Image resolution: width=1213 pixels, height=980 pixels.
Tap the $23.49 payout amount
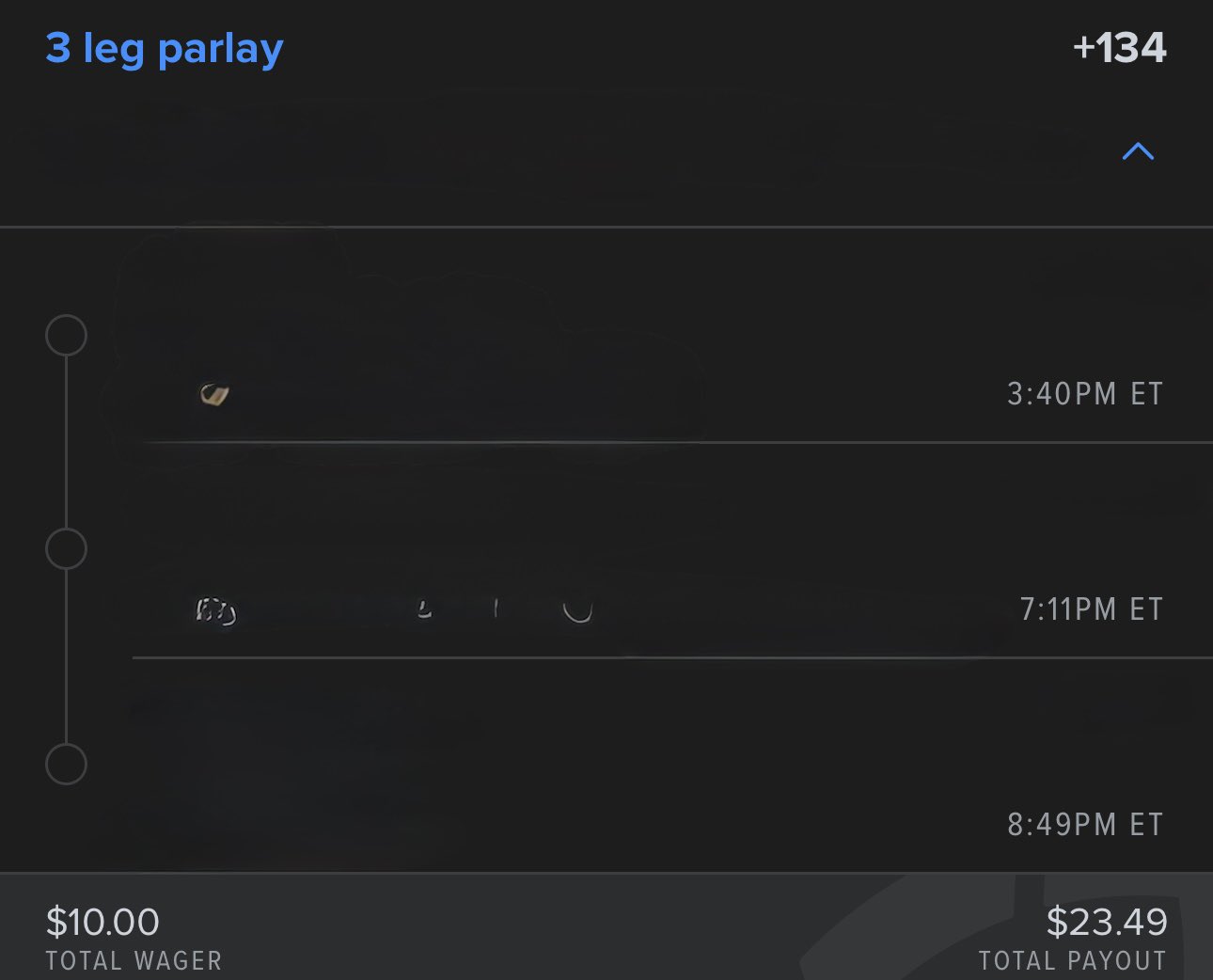point(1106,922)
